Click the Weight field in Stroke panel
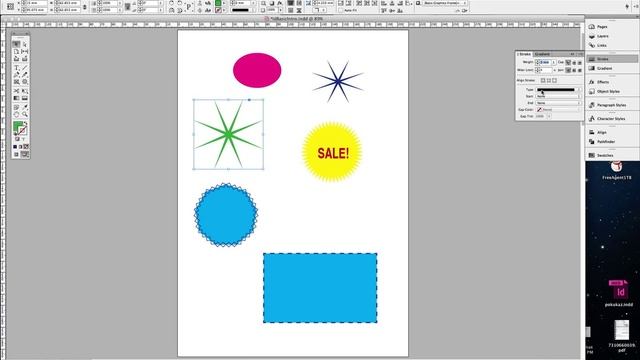Viewport: 640px width, 360px height. pos(545,62)
